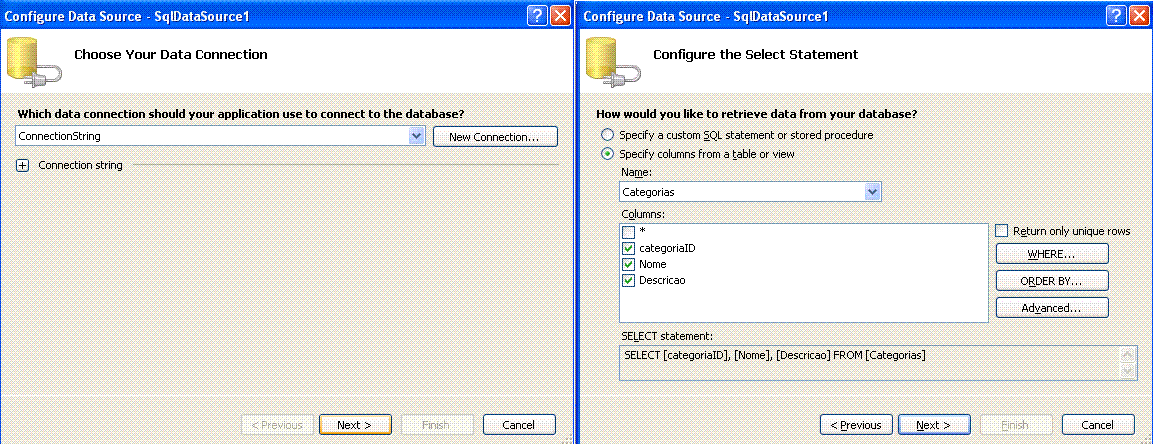Click the ORDER BY button
This screenshot has height=444, width=1153.
[x=1052, y=281]
